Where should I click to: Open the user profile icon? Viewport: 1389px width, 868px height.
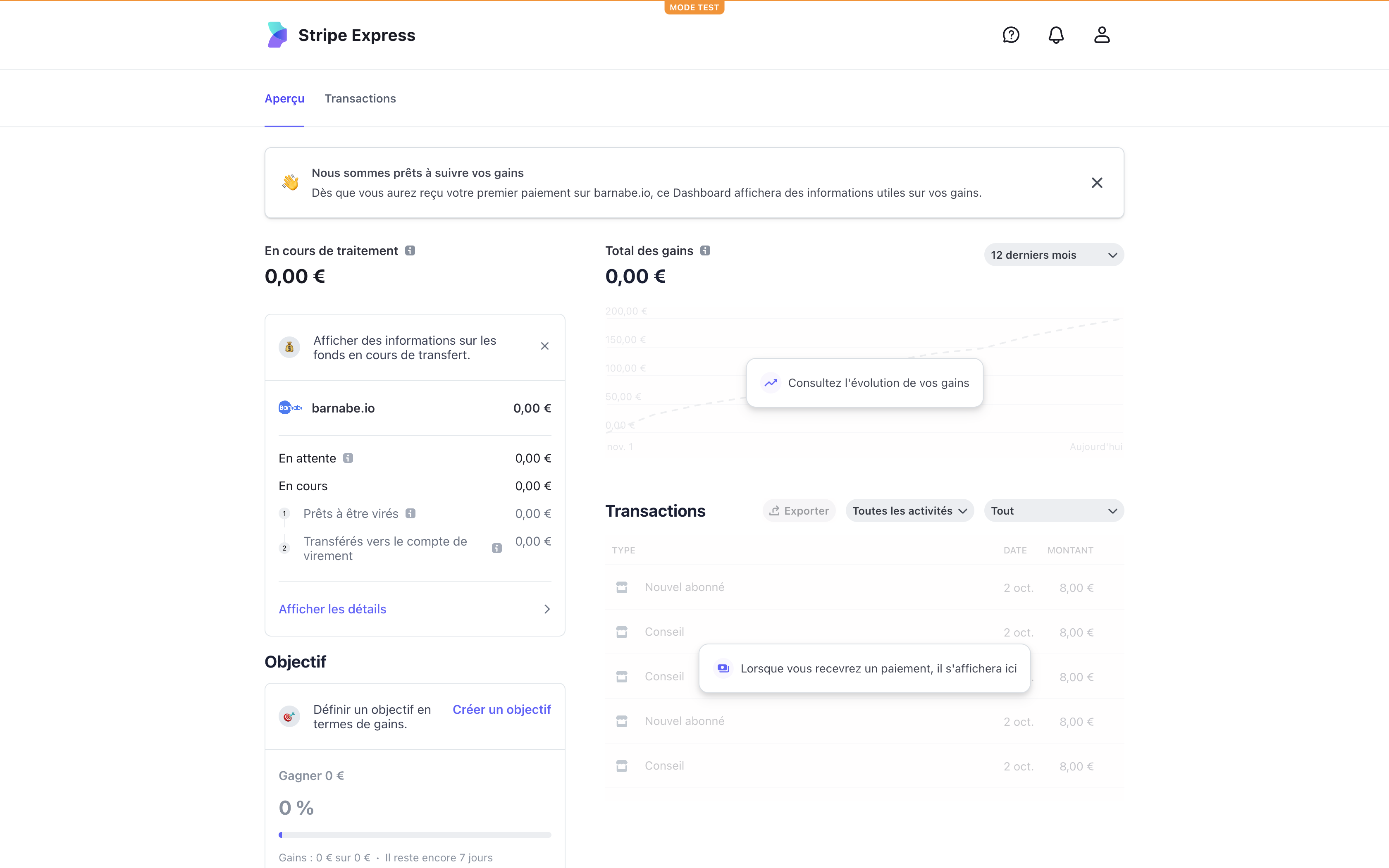coord(1101,35)
